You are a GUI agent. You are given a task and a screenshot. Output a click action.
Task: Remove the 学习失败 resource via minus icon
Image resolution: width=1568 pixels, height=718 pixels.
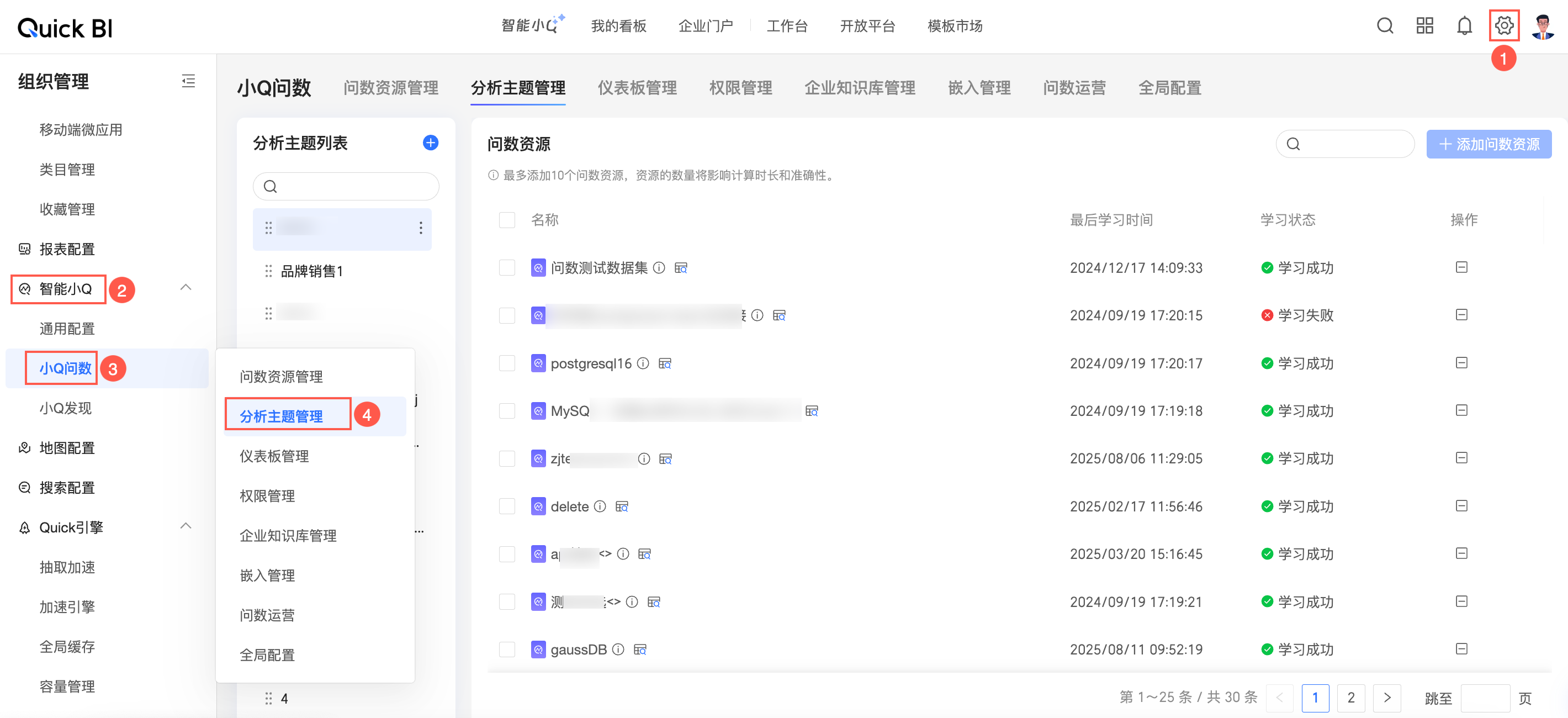tap(1461, 315)
